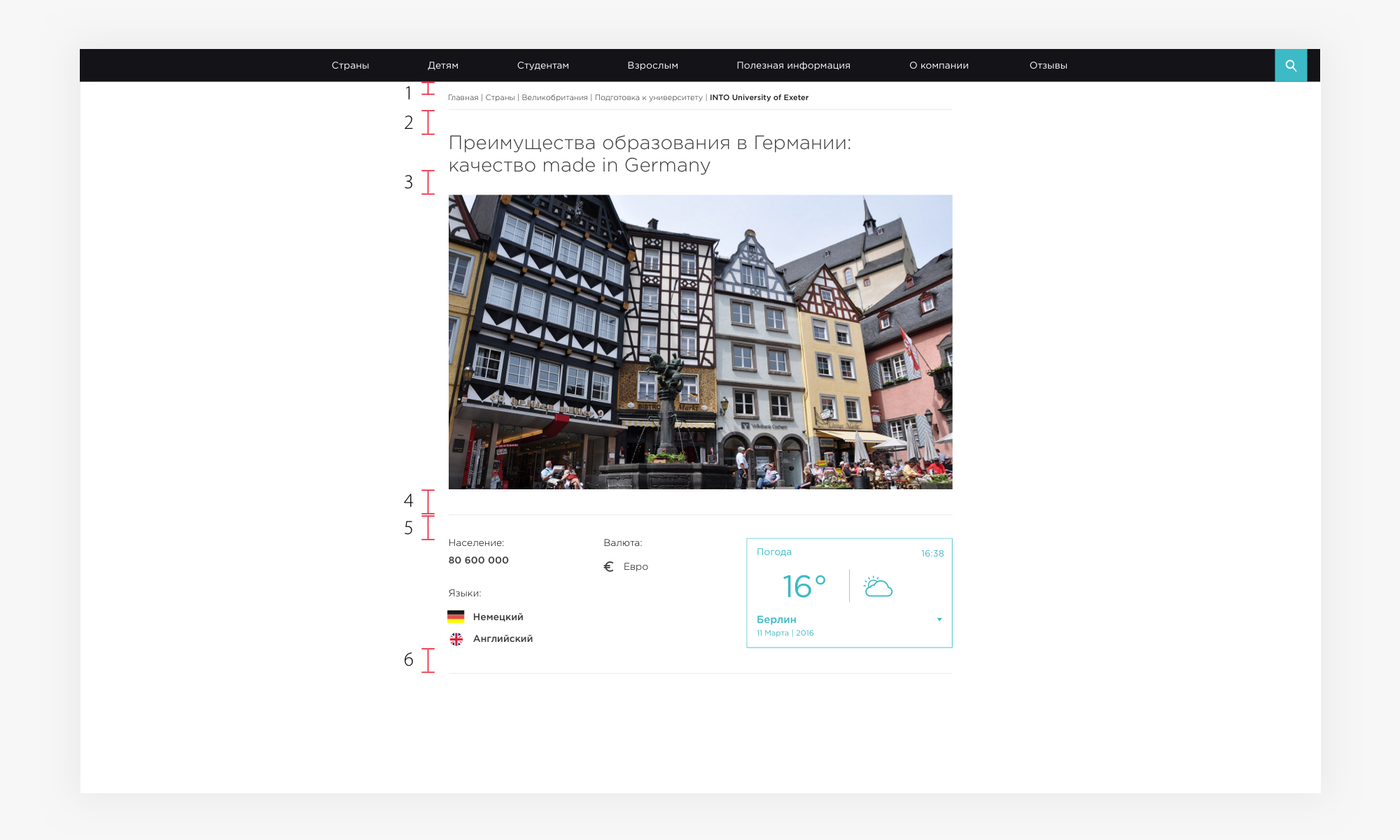Open the Полезная информация menu

click(793, 65)
